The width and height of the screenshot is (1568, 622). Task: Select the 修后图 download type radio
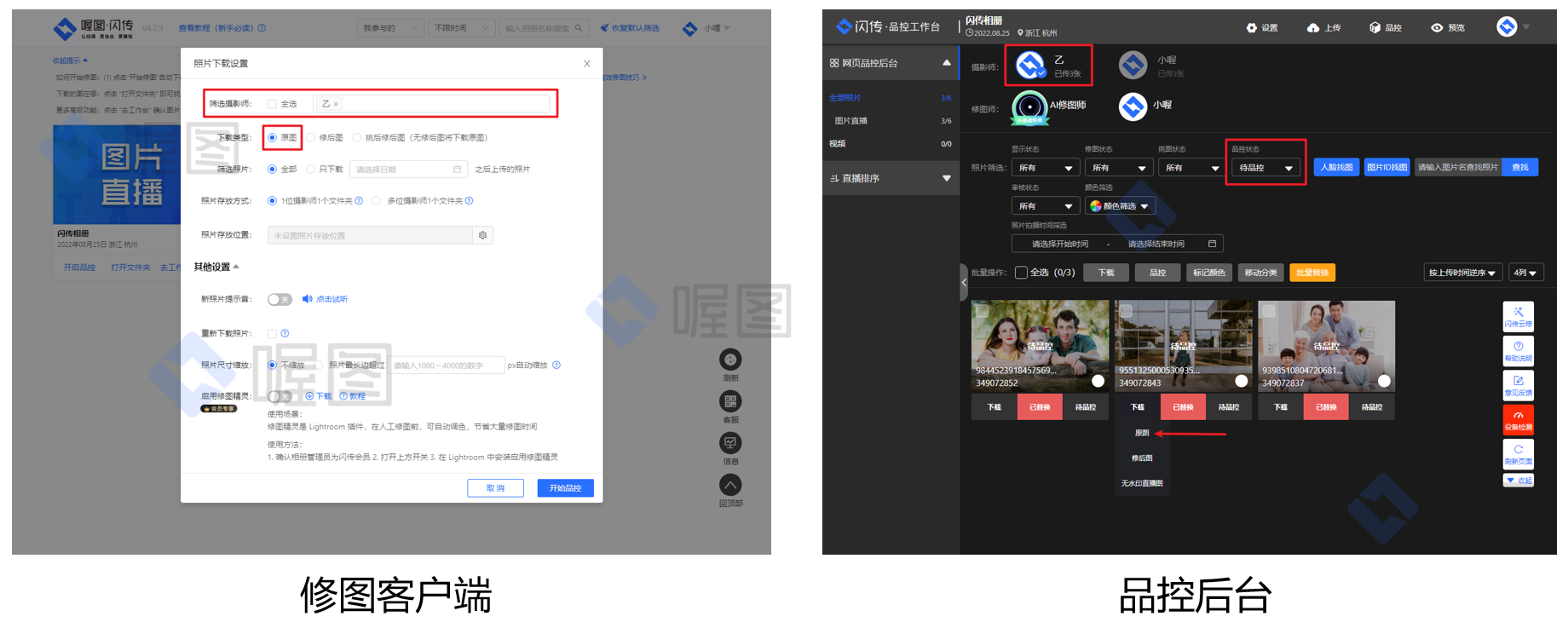click(x=310, y=137)
